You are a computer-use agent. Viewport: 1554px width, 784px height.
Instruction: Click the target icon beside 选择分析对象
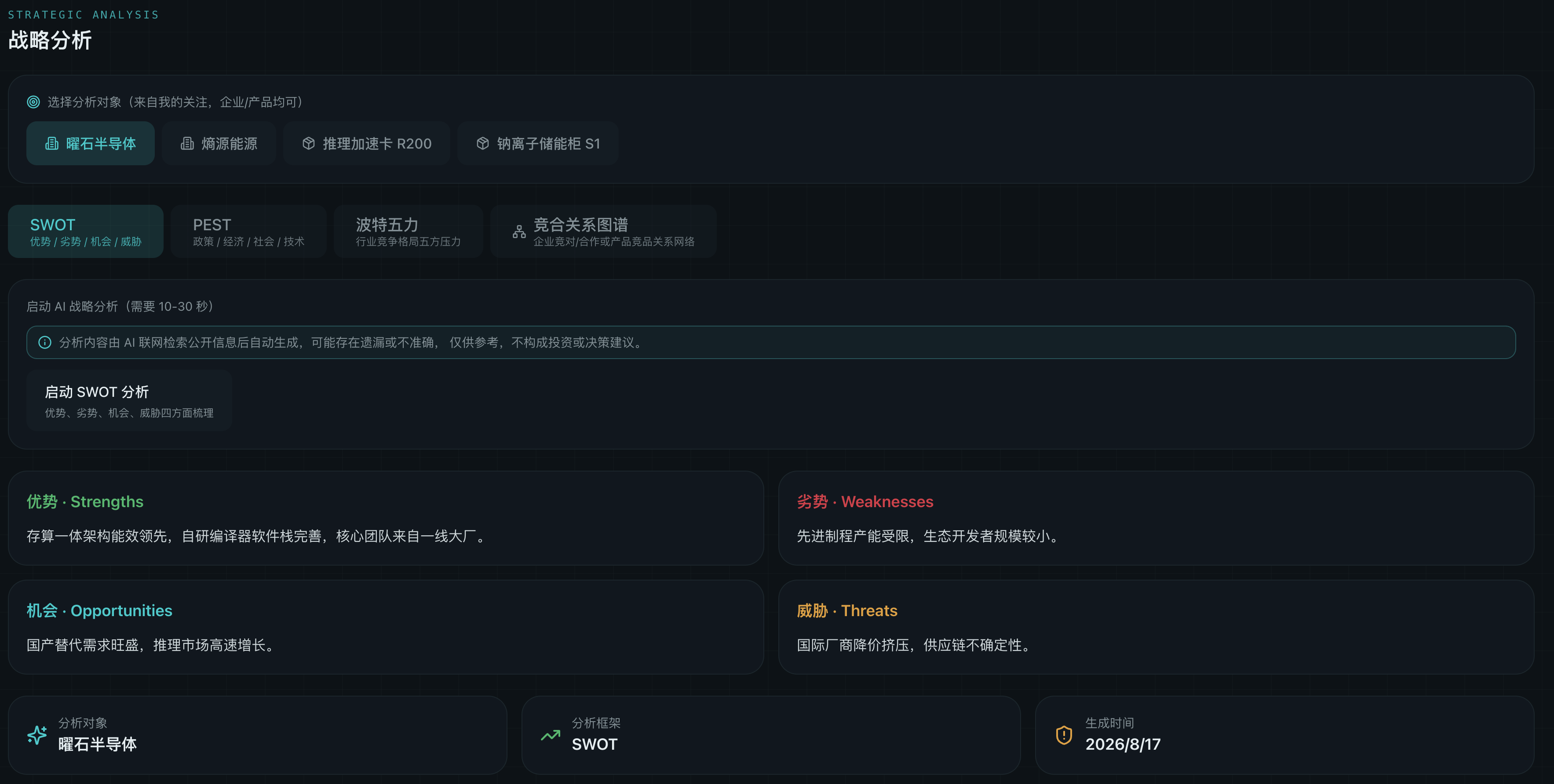[33, 102]
